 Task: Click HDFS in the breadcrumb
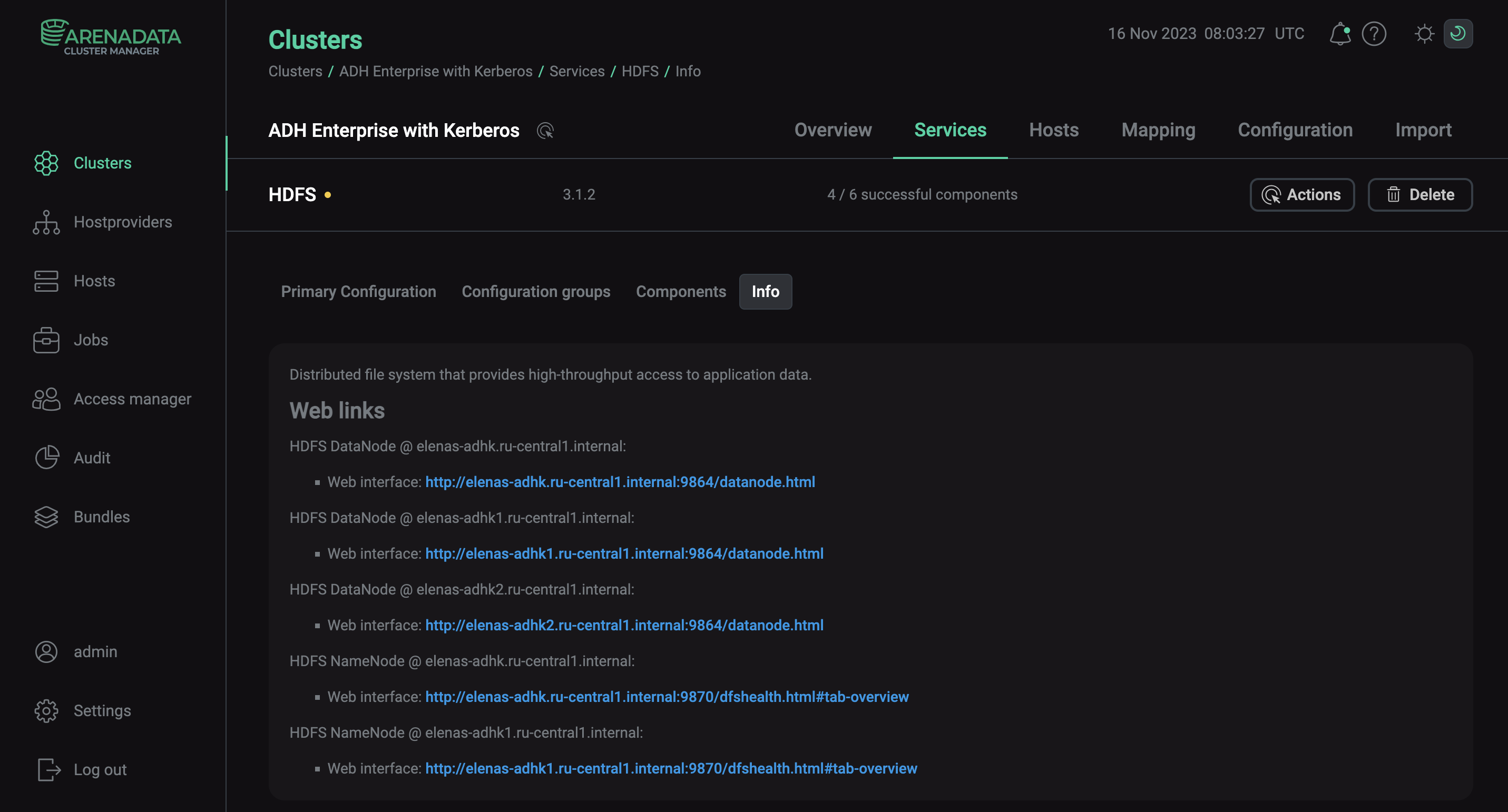[x=640, y=72]
